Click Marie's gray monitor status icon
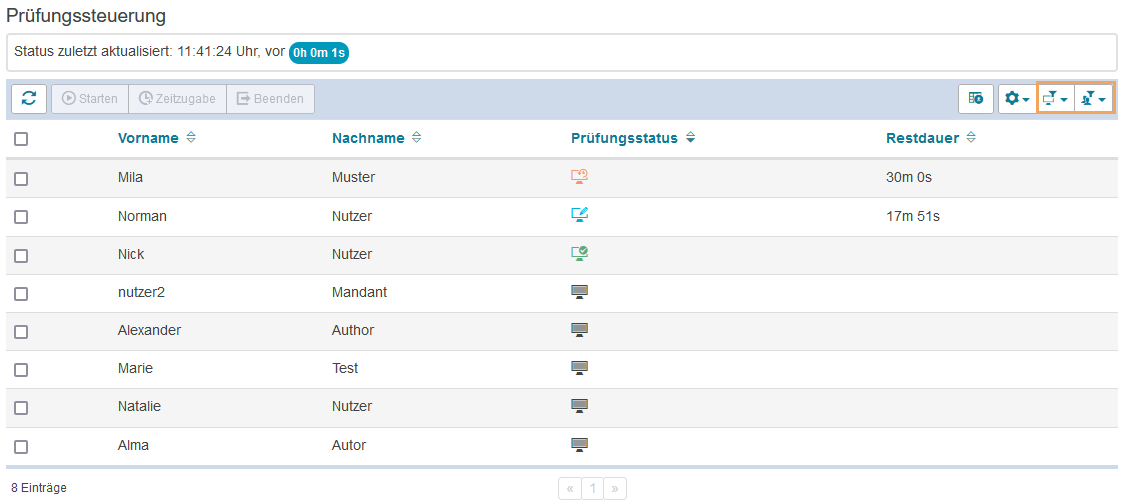1129x504 pixels. [580, 368]
